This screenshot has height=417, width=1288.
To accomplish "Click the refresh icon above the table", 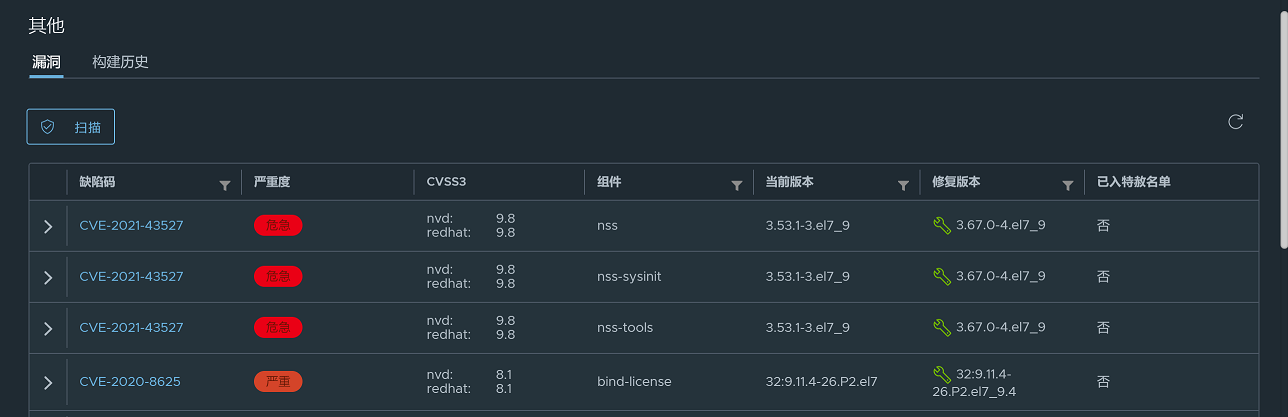I will (x=1235, y=122).
